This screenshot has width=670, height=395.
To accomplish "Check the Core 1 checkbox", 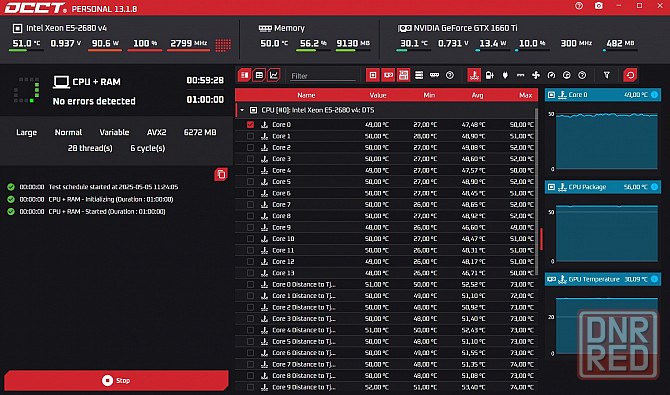I will click(x=250, y=136).
